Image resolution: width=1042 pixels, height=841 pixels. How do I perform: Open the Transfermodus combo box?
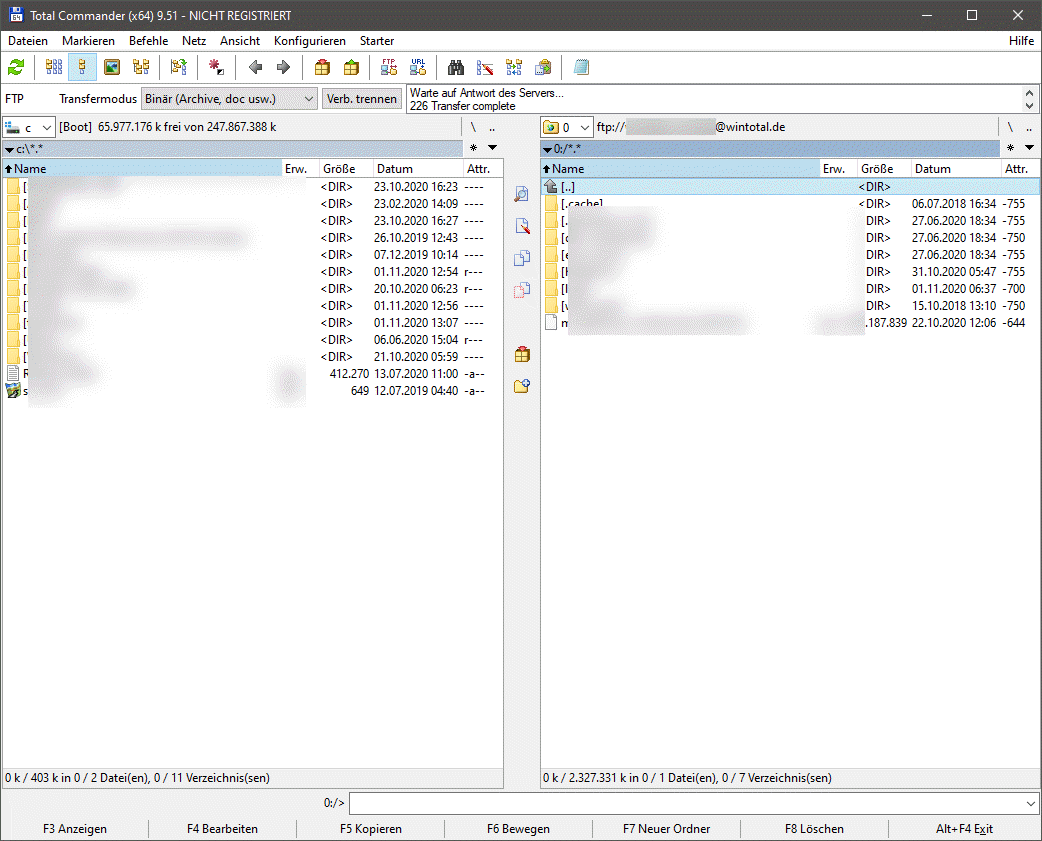pyautogui.click(x=229, y=99)
